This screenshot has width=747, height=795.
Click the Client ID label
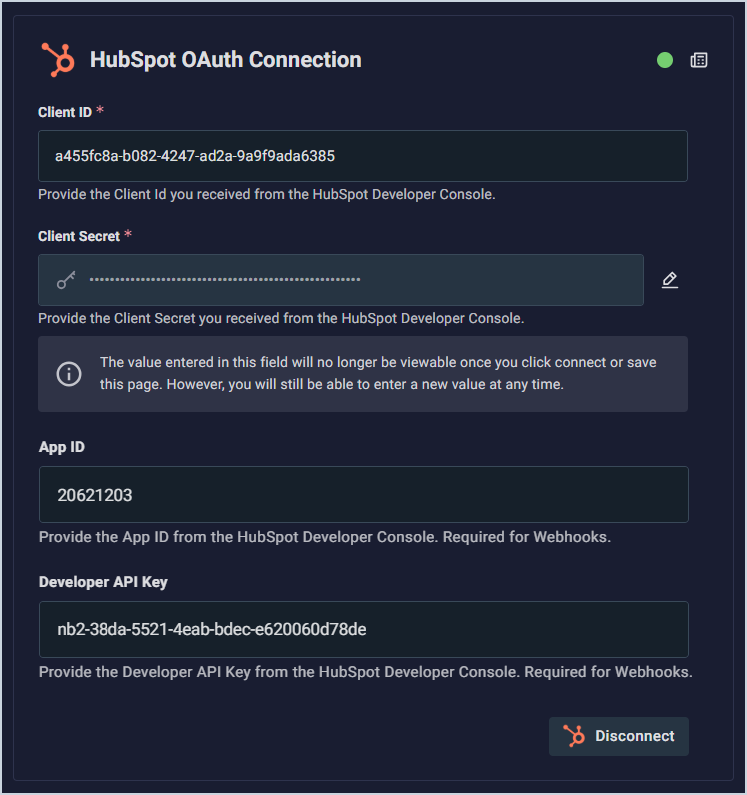65,113
